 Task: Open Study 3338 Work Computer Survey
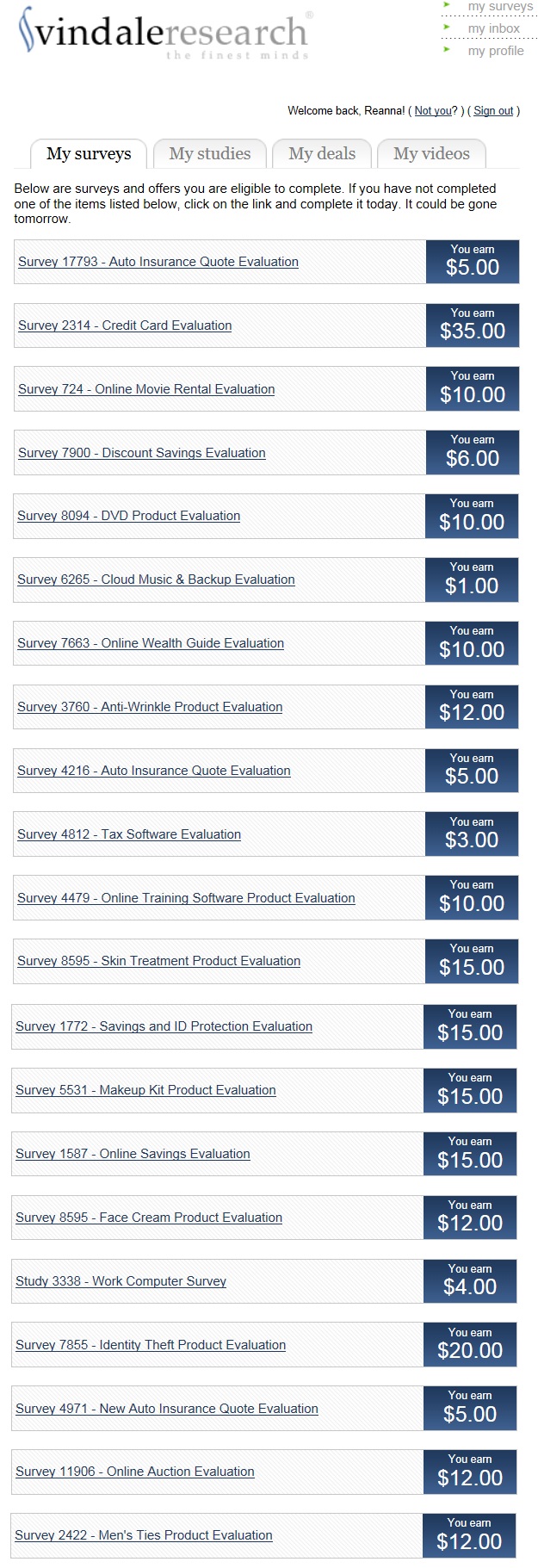click(121, 1281)
